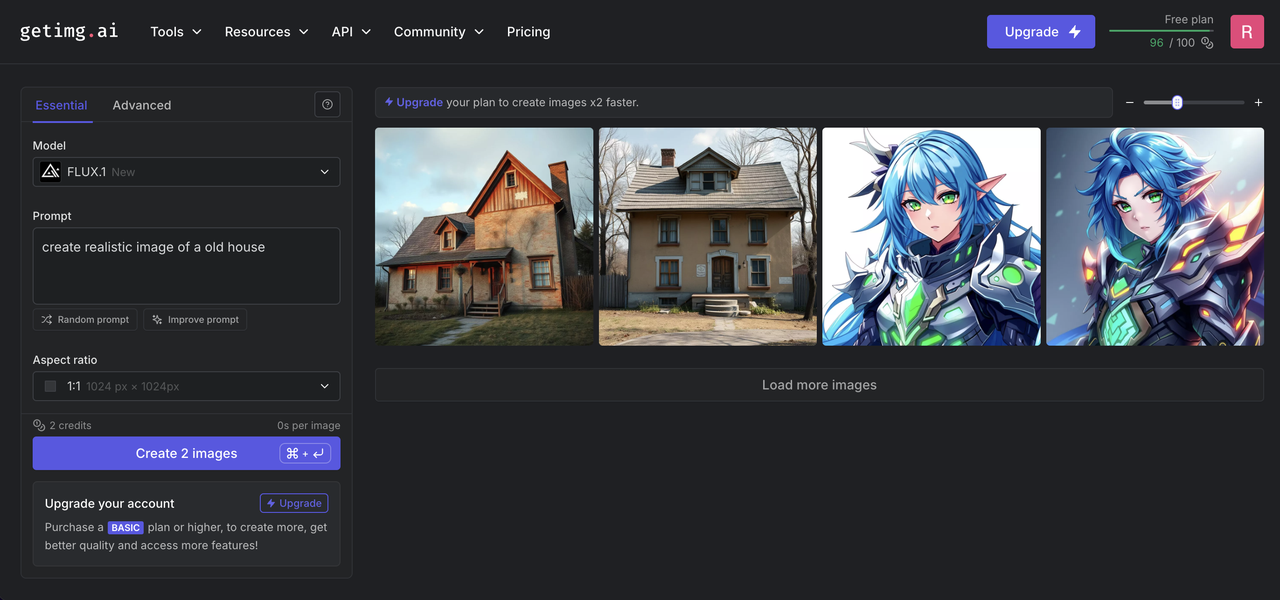The image size is (1280, 600).
Task: Click the minus zoom icon
Action: click(1130, 103)
